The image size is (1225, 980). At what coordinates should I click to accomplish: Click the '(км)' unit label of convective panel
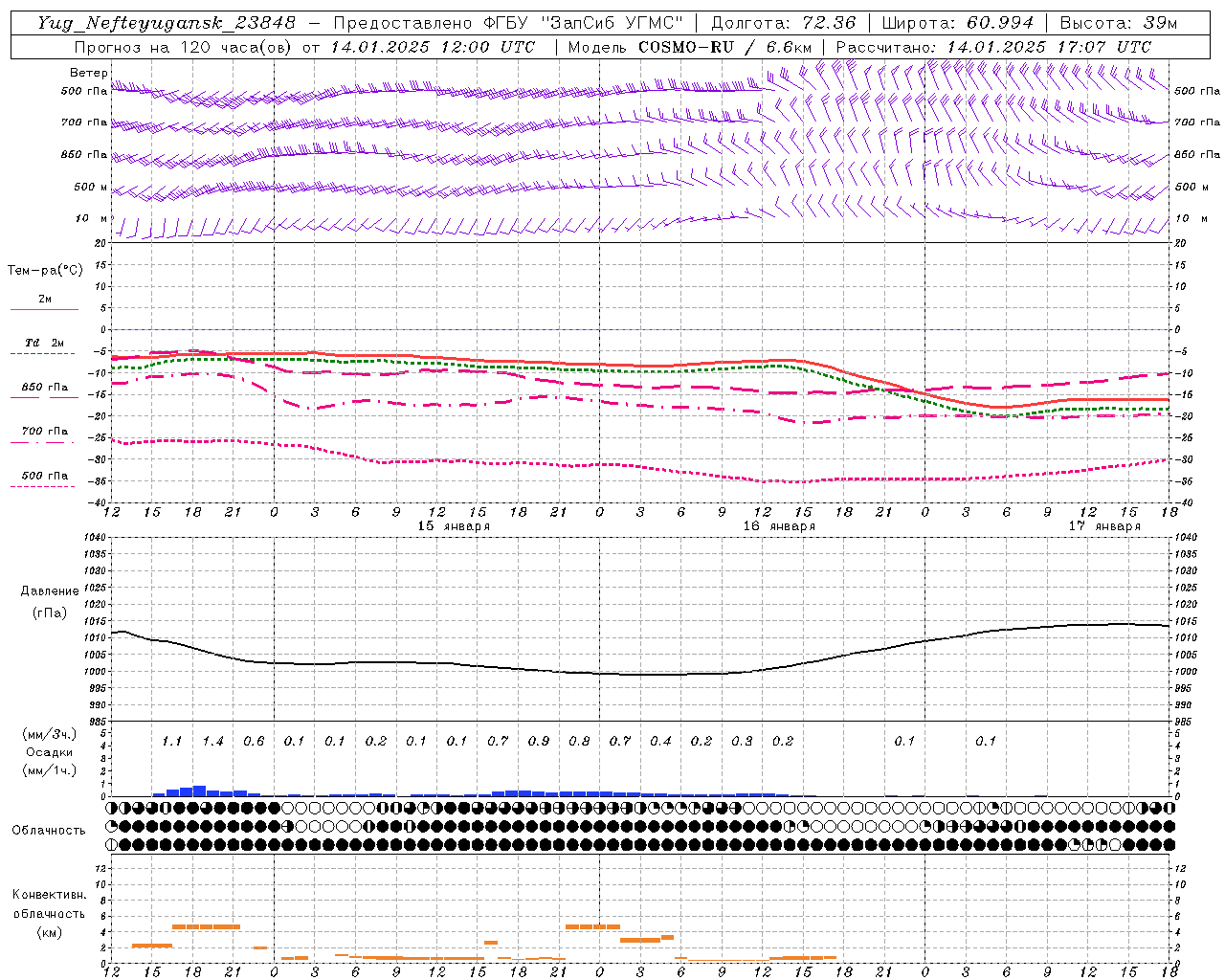click(x=50, y=932)
